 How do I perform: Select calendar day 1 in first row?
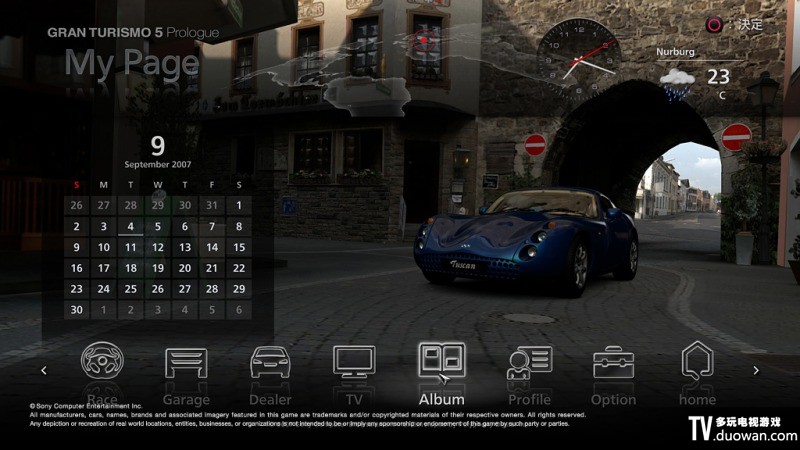point(239,206)
